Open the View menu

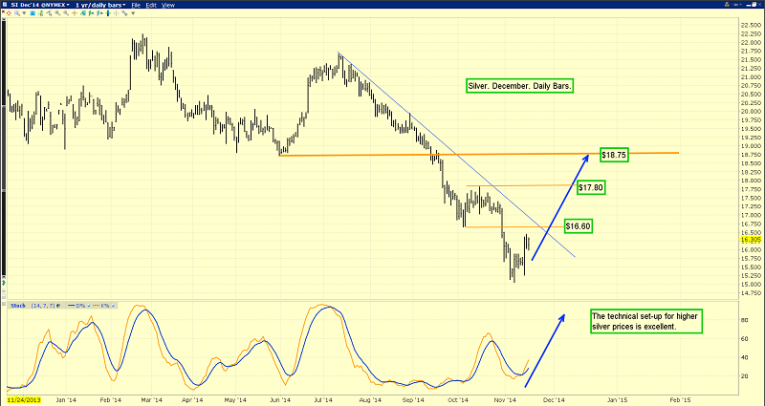[168, 5]
